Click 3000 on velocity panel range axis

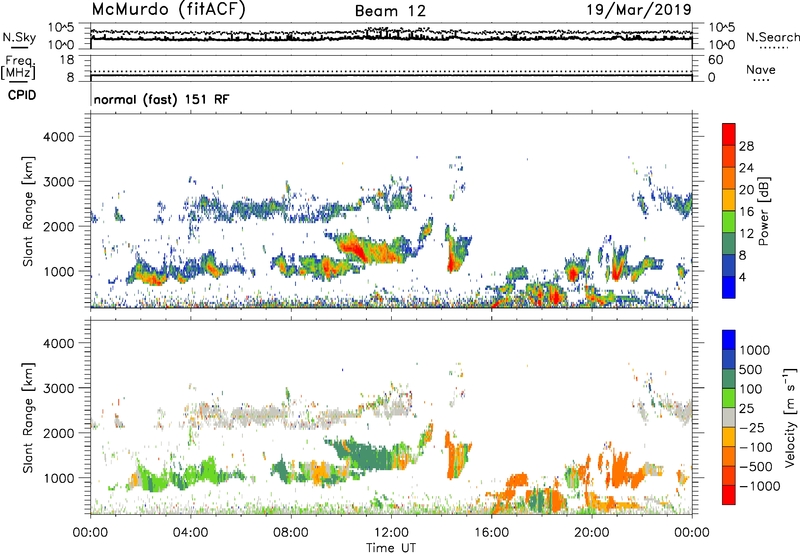[59, 388]
